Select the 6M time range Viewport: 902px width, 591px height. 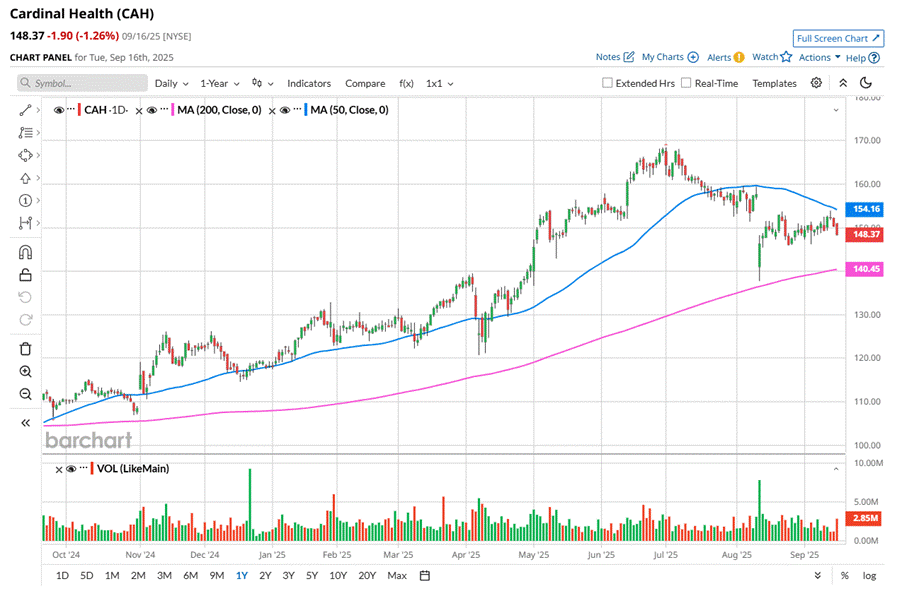pyautogui.click(x=190, y=575)
